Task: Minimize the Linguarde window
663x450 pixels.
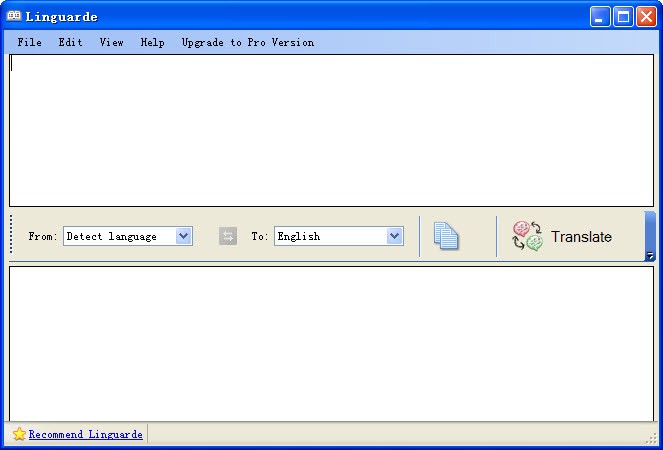Action: tap(600, 17)
